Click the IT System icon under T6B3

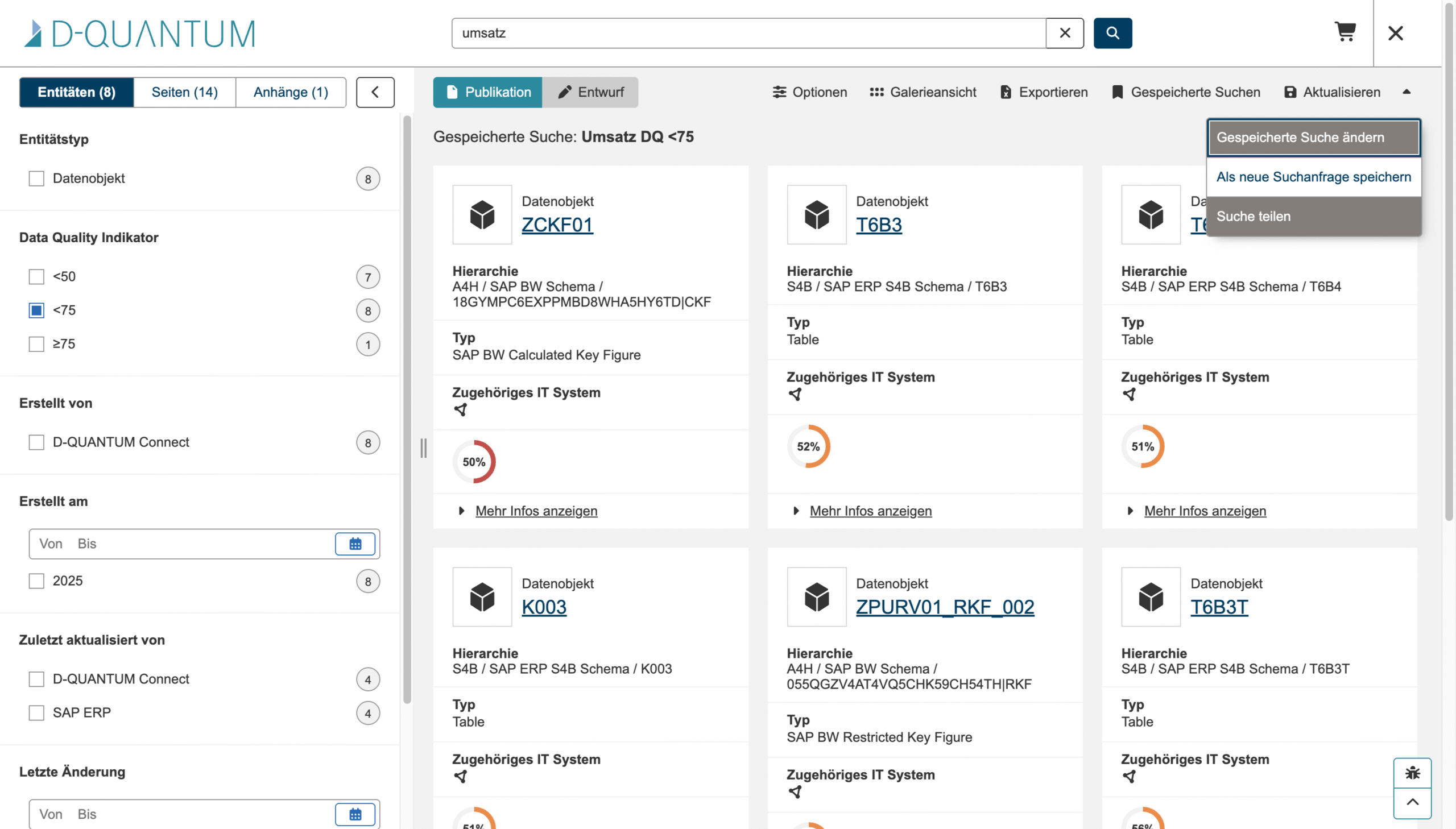(795, 394)
